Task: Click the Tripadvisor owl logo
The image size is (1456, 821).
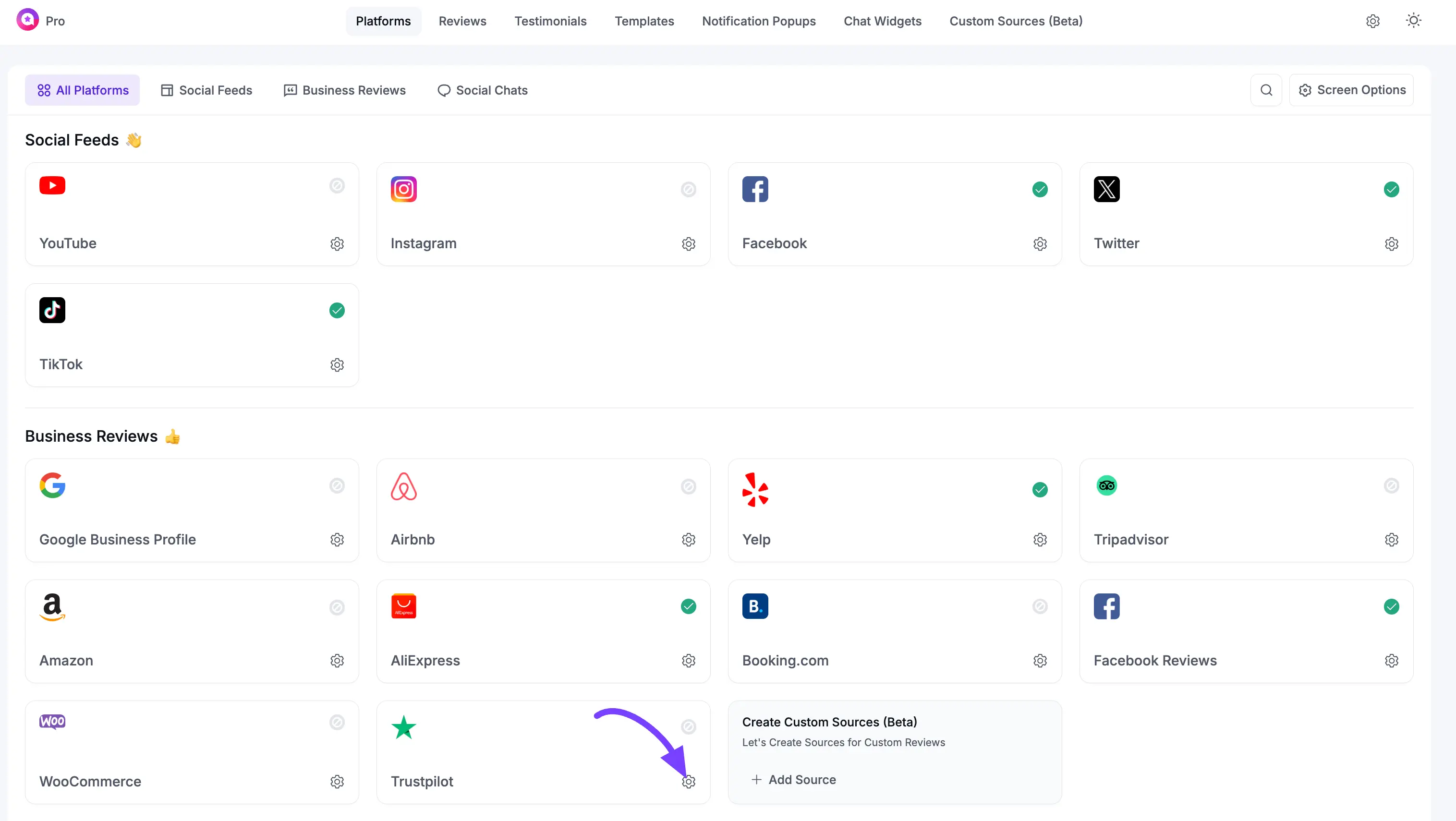Action: [1106, 485]
